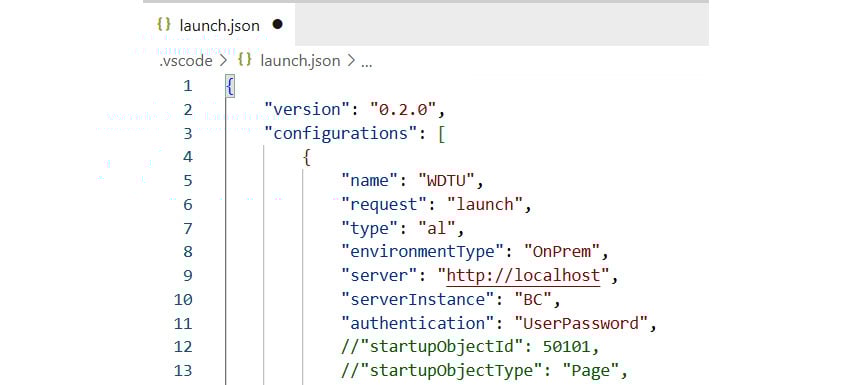Select the launch.json editor tab
This screenshot has width=851, height=385.
219,25
